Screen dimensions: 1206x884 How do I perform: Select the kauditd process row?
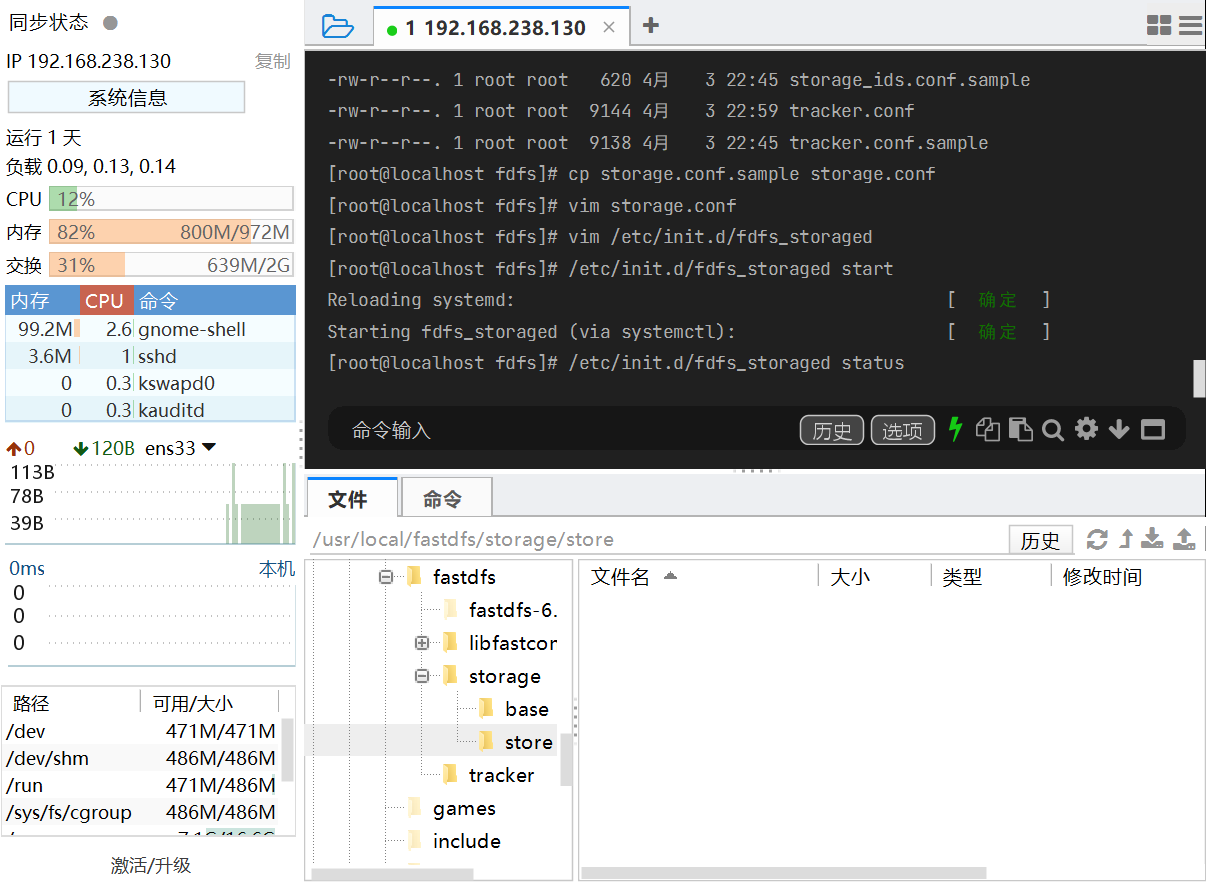(151, 410)
